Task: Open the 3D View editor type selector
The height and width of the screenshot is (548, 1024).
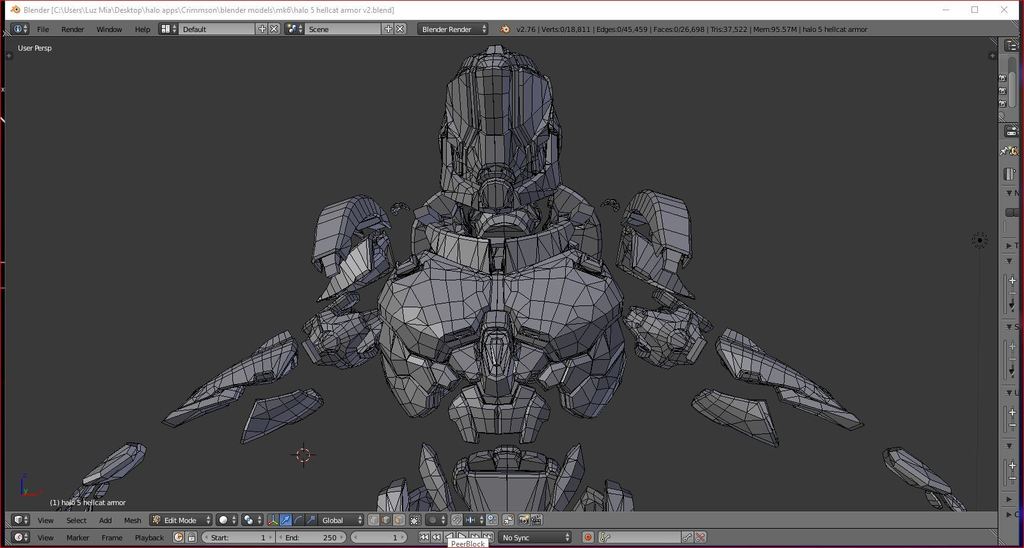Action: pos(21,520)
